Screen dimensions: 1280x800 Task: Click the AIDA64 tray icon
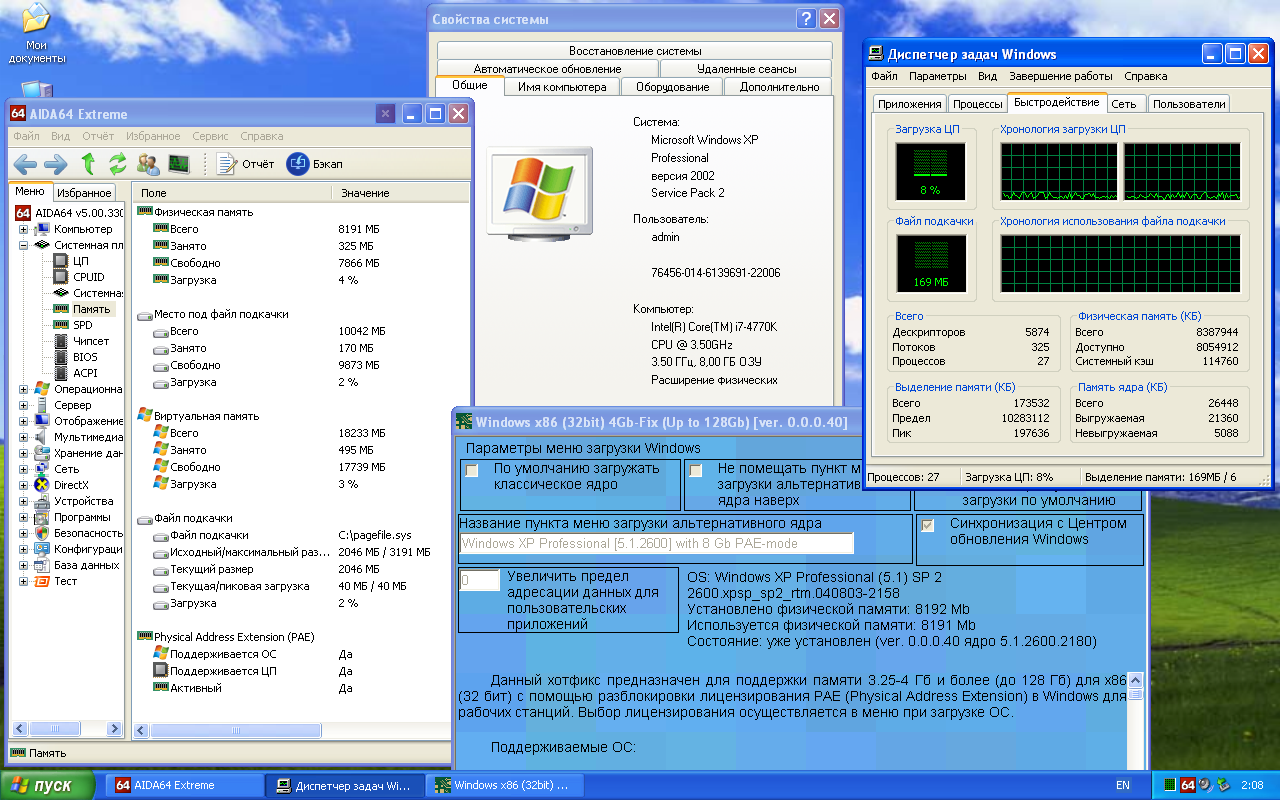coord(1188,786)
